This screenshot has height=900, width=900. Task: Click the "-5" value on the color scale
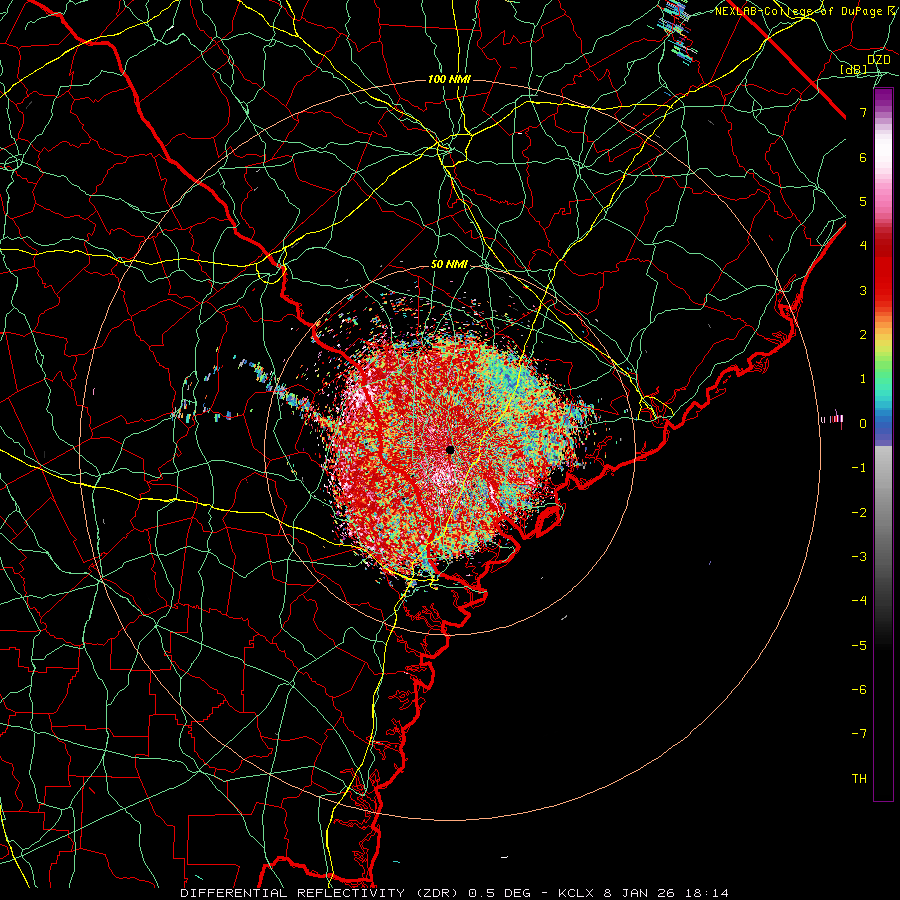tap(859, 646)
